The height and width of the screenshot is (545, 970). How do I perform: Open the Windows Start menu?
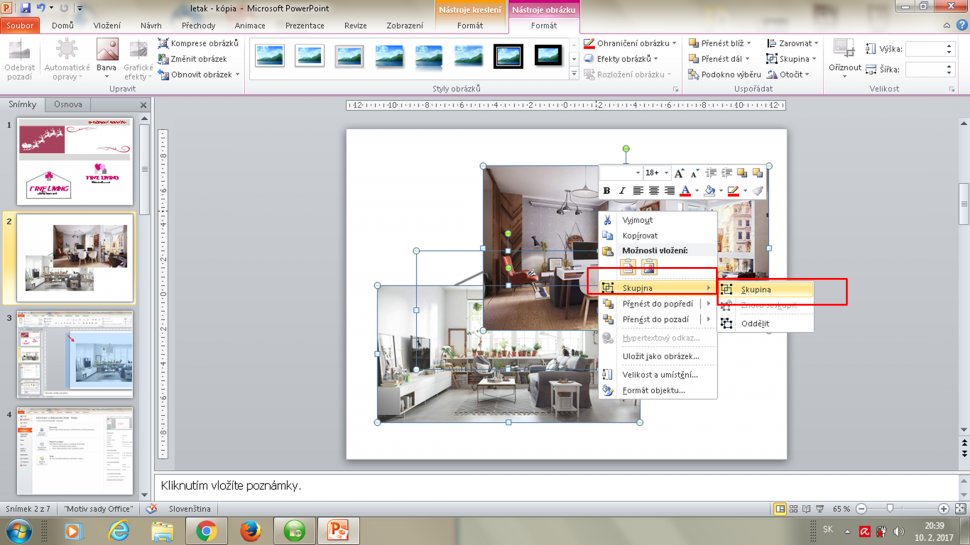pyautogui.click(x=18, y=531)
